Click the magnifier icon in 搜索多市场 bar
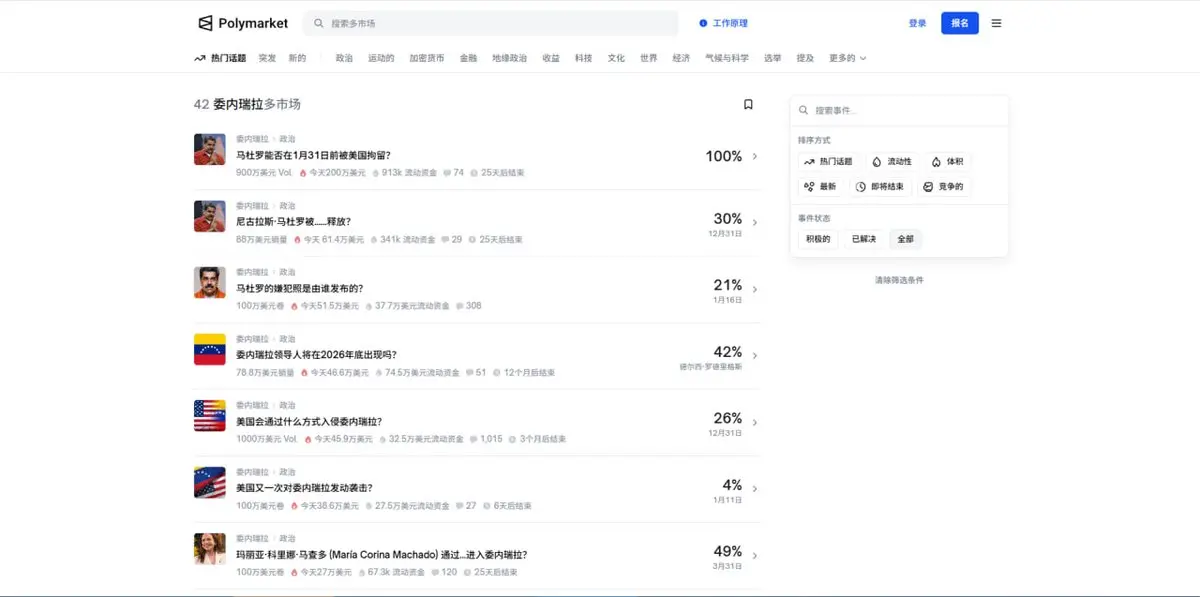 [319, 23]
